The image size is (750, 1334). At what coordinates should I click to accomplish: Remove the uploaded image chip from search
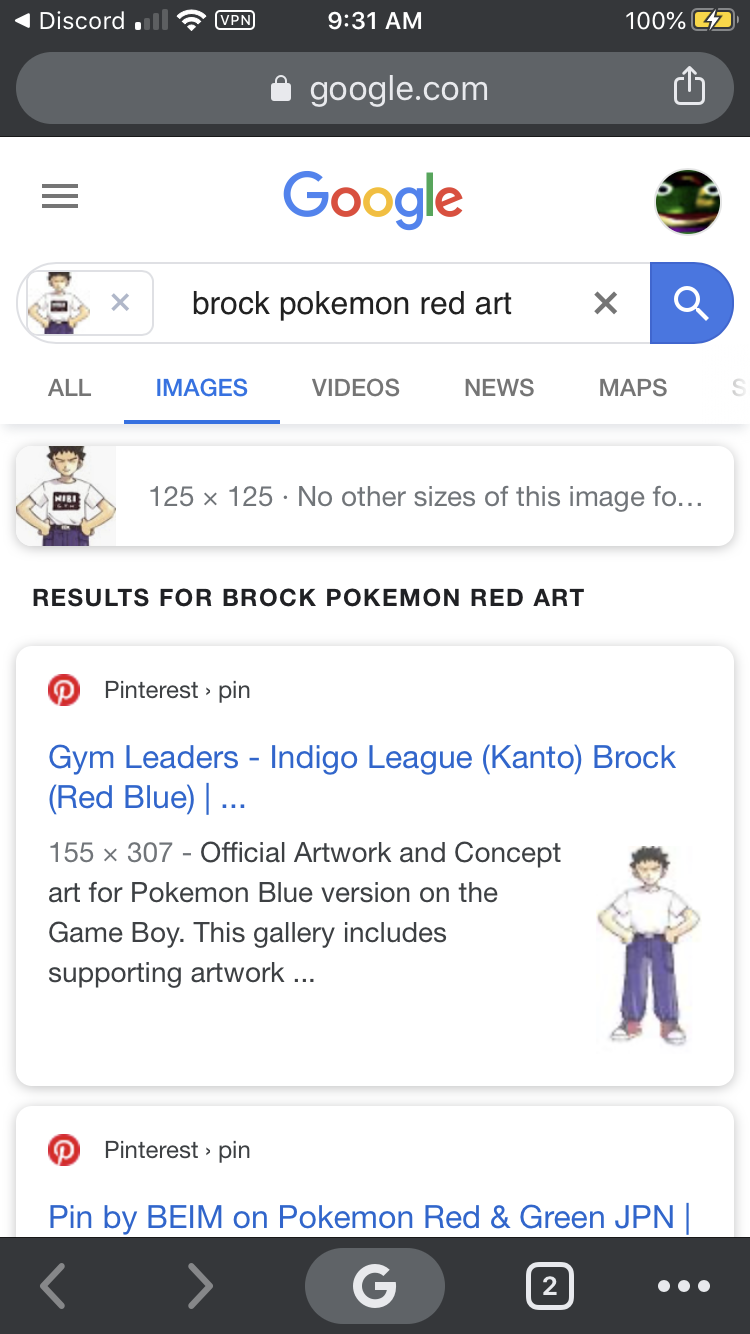tap(120, 302)
